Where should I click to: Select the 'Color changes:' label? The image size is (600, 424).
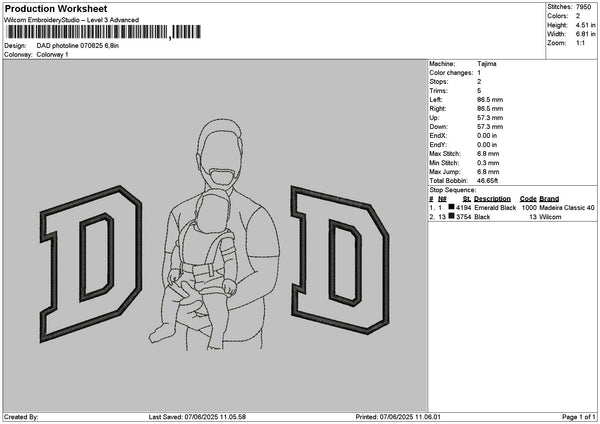451,73
